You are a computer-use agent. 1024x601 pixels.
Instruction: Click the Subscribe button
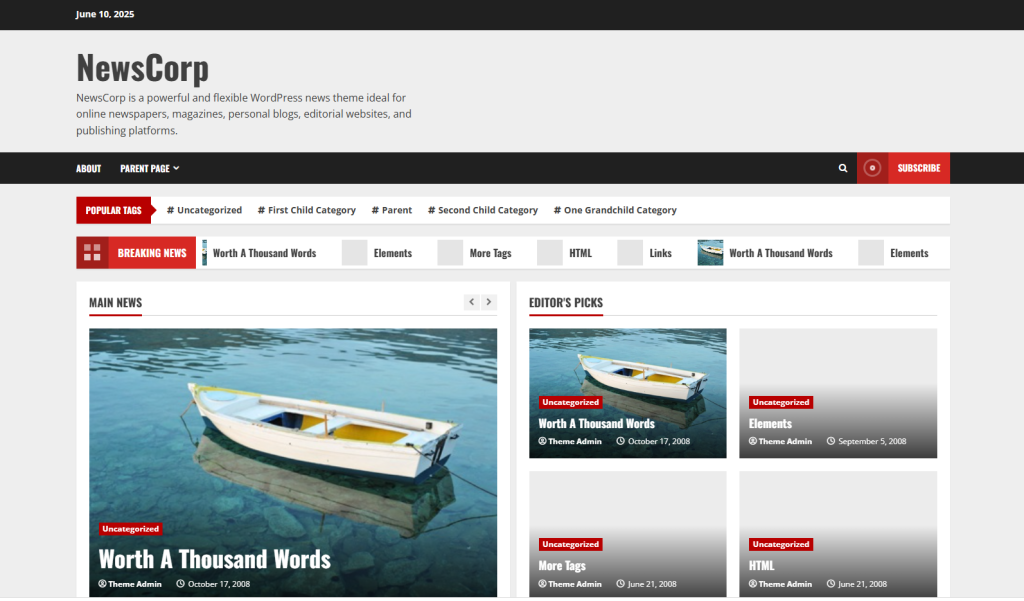pos(918,168)
